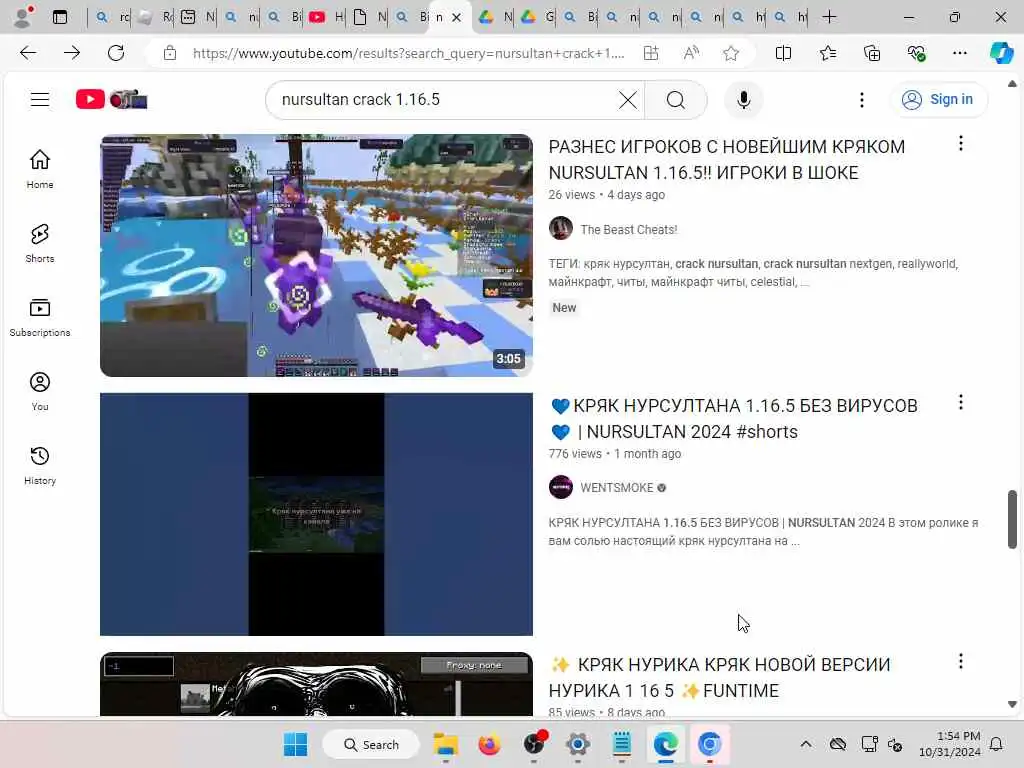
Task: Click the magnifier search button
Action: [x=676, y=100]
